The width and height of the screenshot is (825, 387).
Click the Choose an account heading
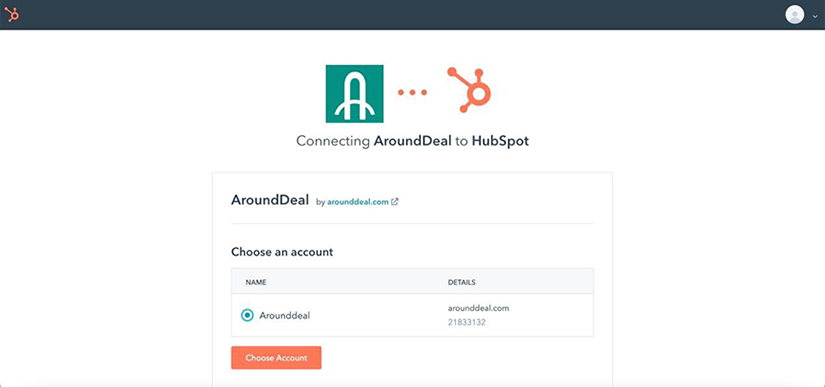(x=282, y=252)
